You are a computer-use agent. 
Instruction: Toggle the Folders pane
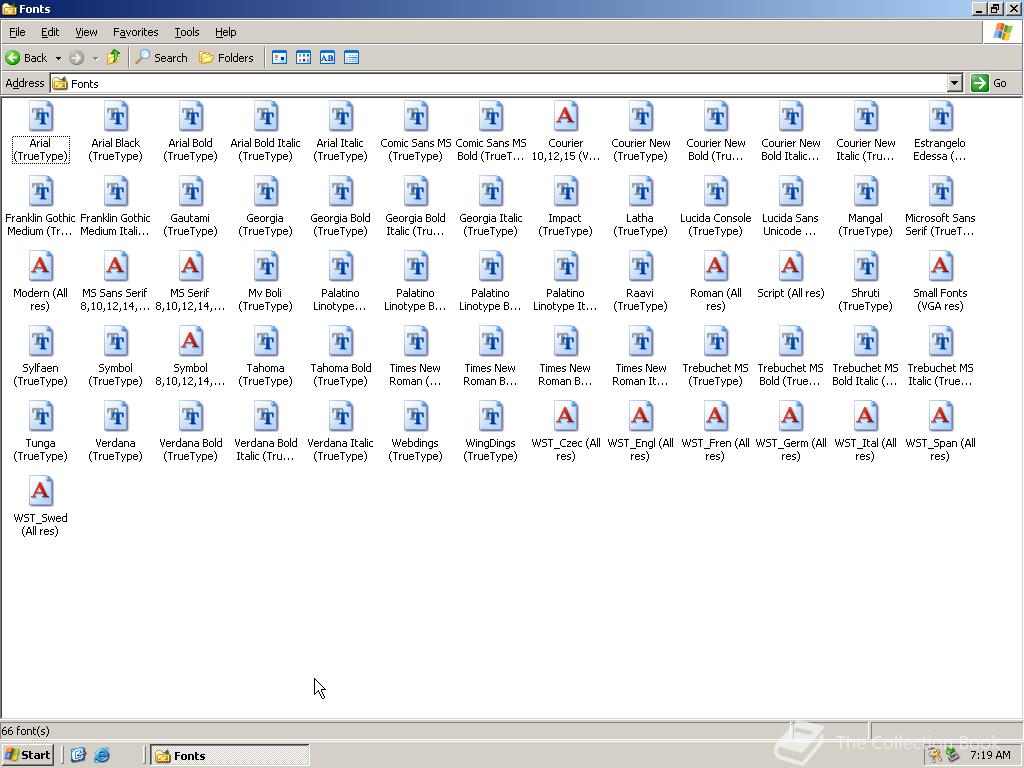[x=227, y=57]
